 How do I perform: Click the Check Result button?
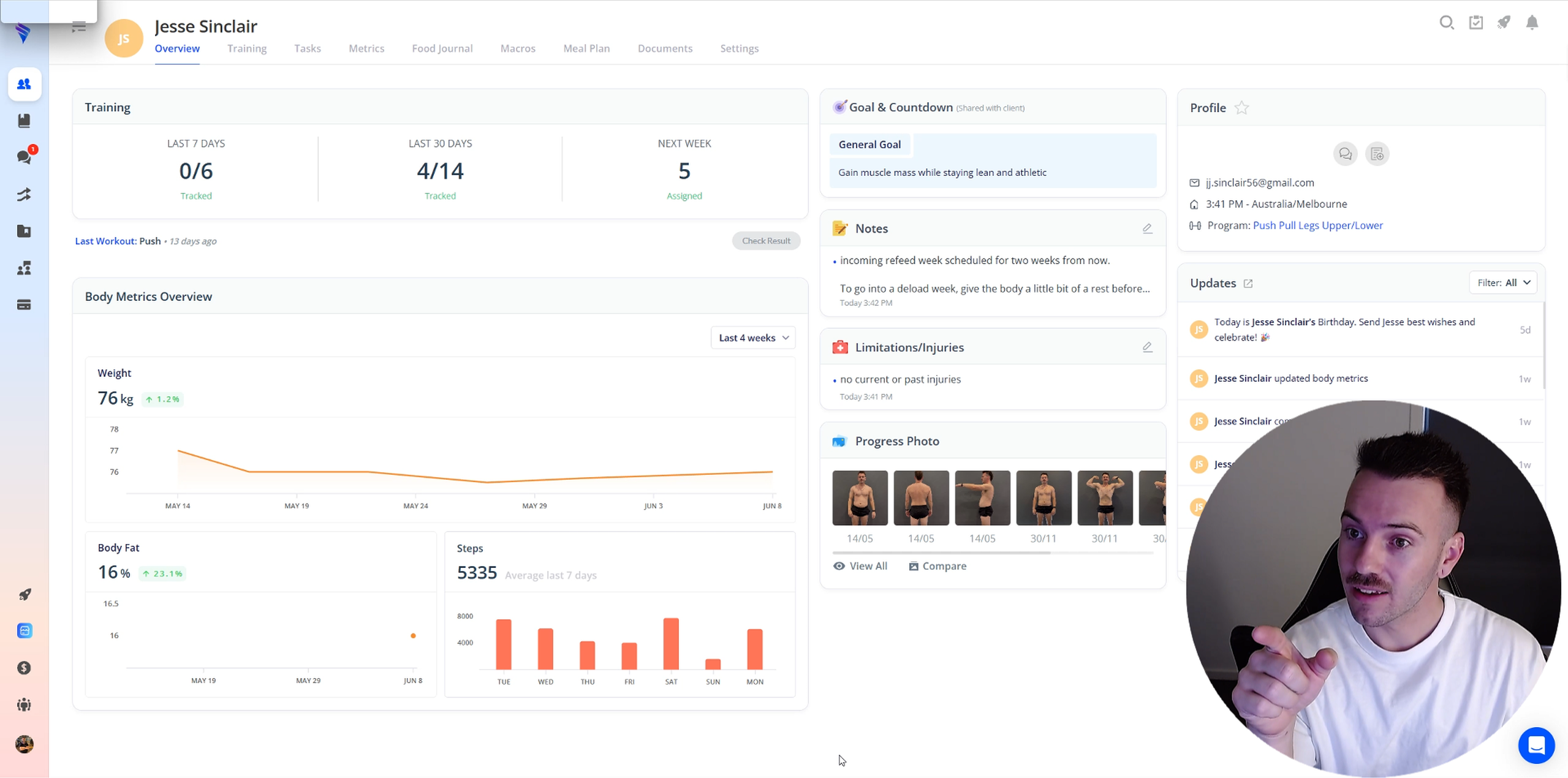coord(766,241)
